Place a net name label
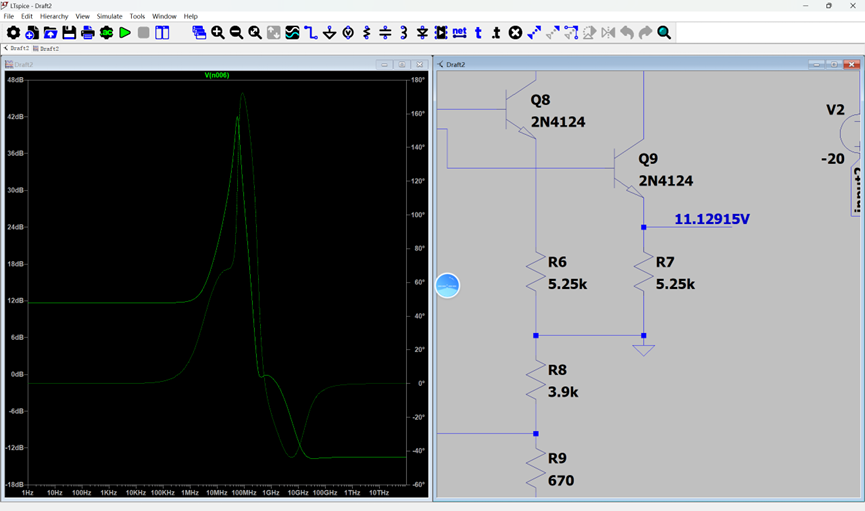 pos(460,33)
